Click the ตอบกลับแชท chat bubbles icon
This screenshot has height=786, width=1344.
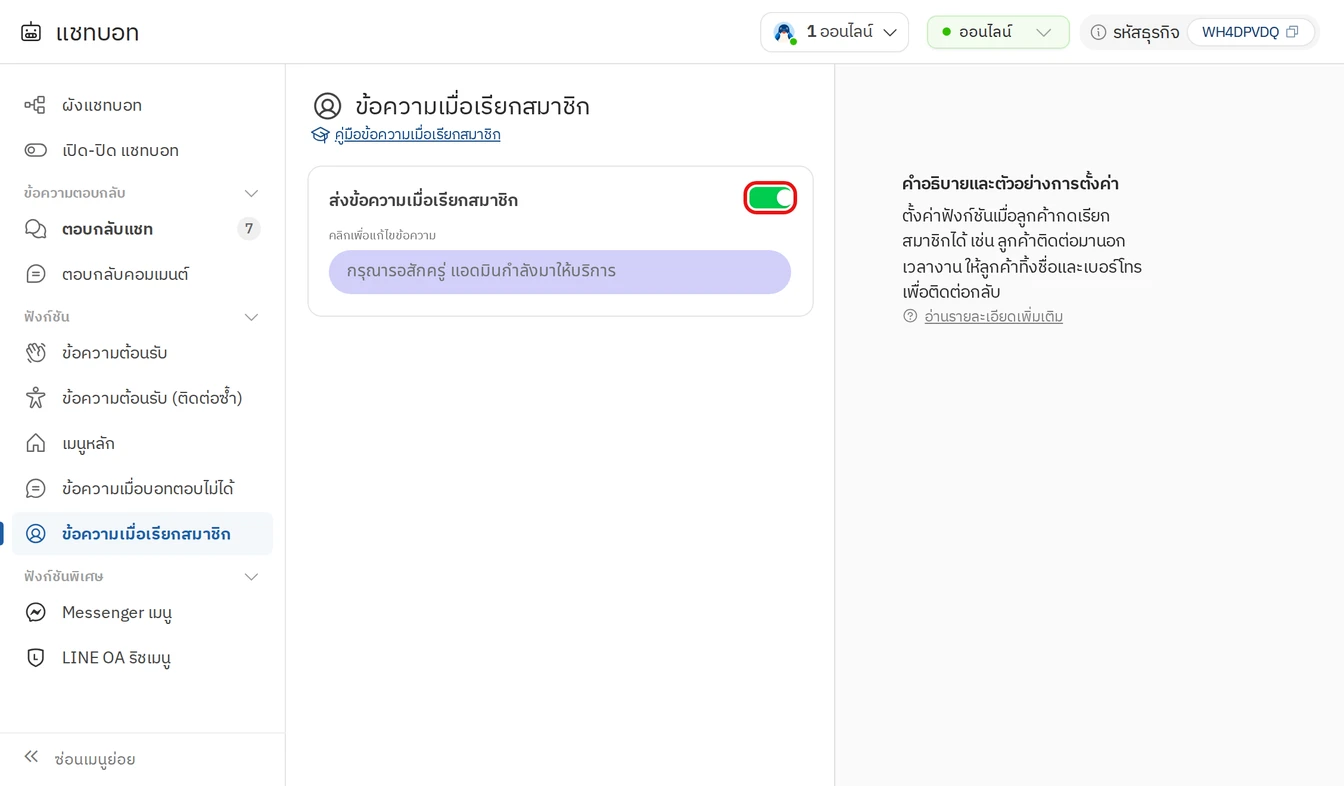(x=35, y=229)
